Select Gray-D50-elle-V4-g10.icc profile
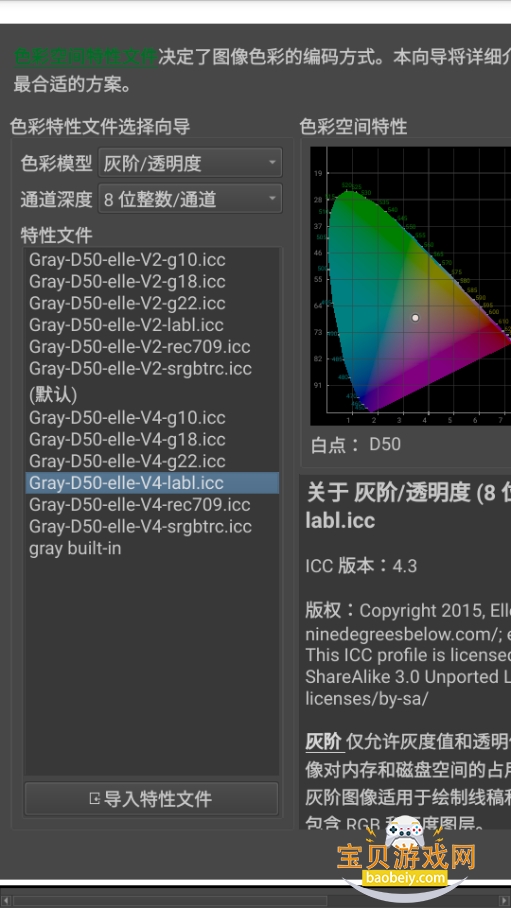Screen dimensions: 511x908 (152, 418)
